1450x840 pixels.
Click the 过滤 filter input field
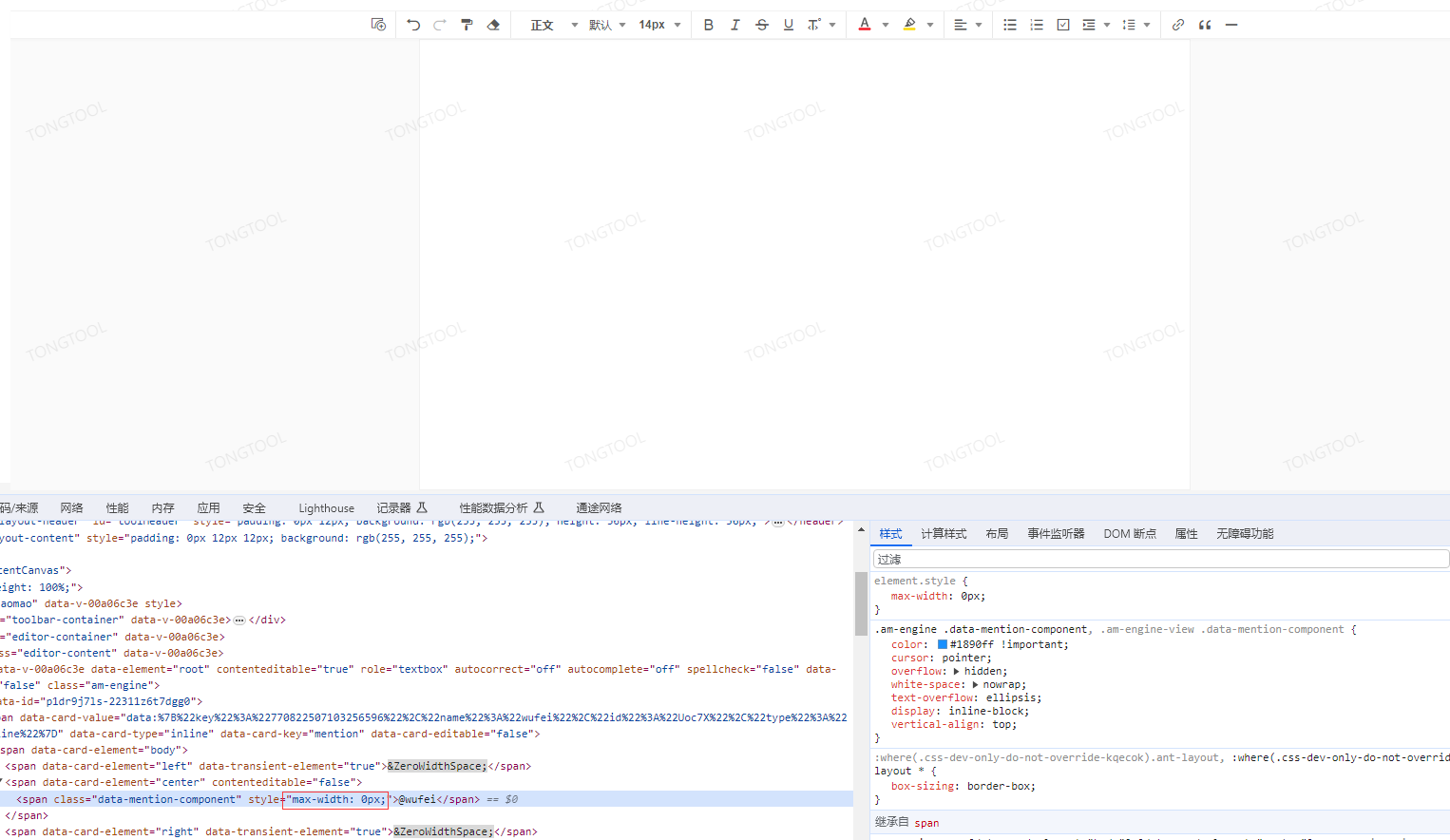click(x=1045, y=558)
